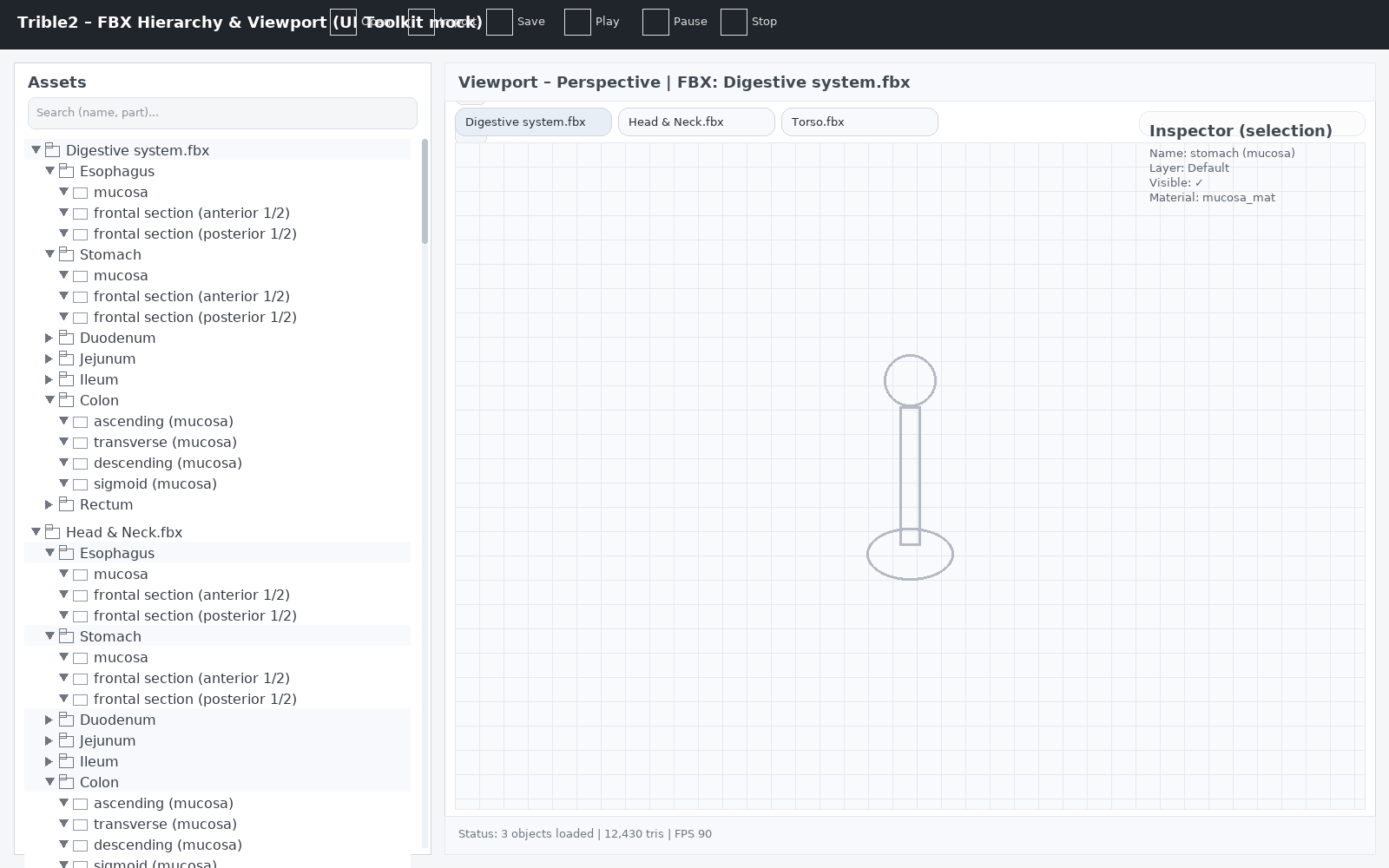1389x868 pixels.
Task: Open the Head & Neck.fbx tab
Action: pos(695,122)
